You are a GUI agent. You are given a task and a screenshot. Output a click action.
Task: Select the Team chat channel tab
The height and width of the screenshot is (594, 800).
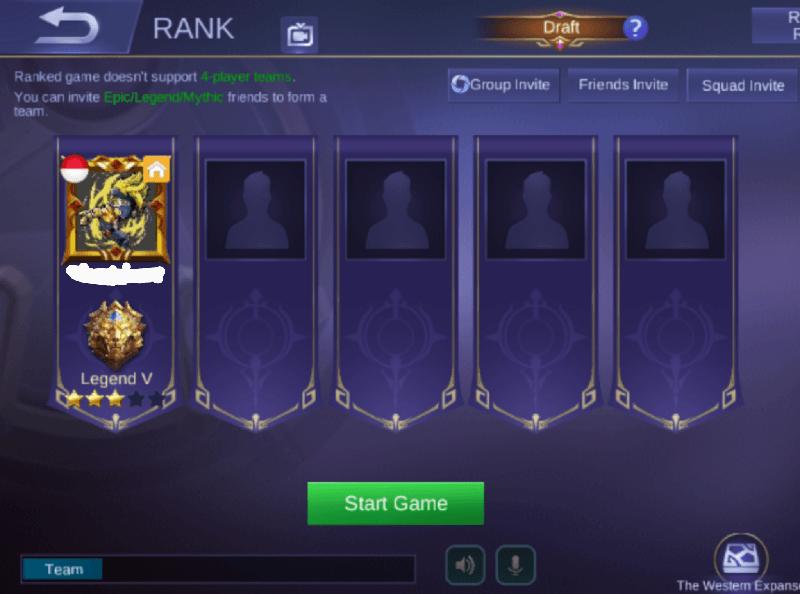(62, 569)
